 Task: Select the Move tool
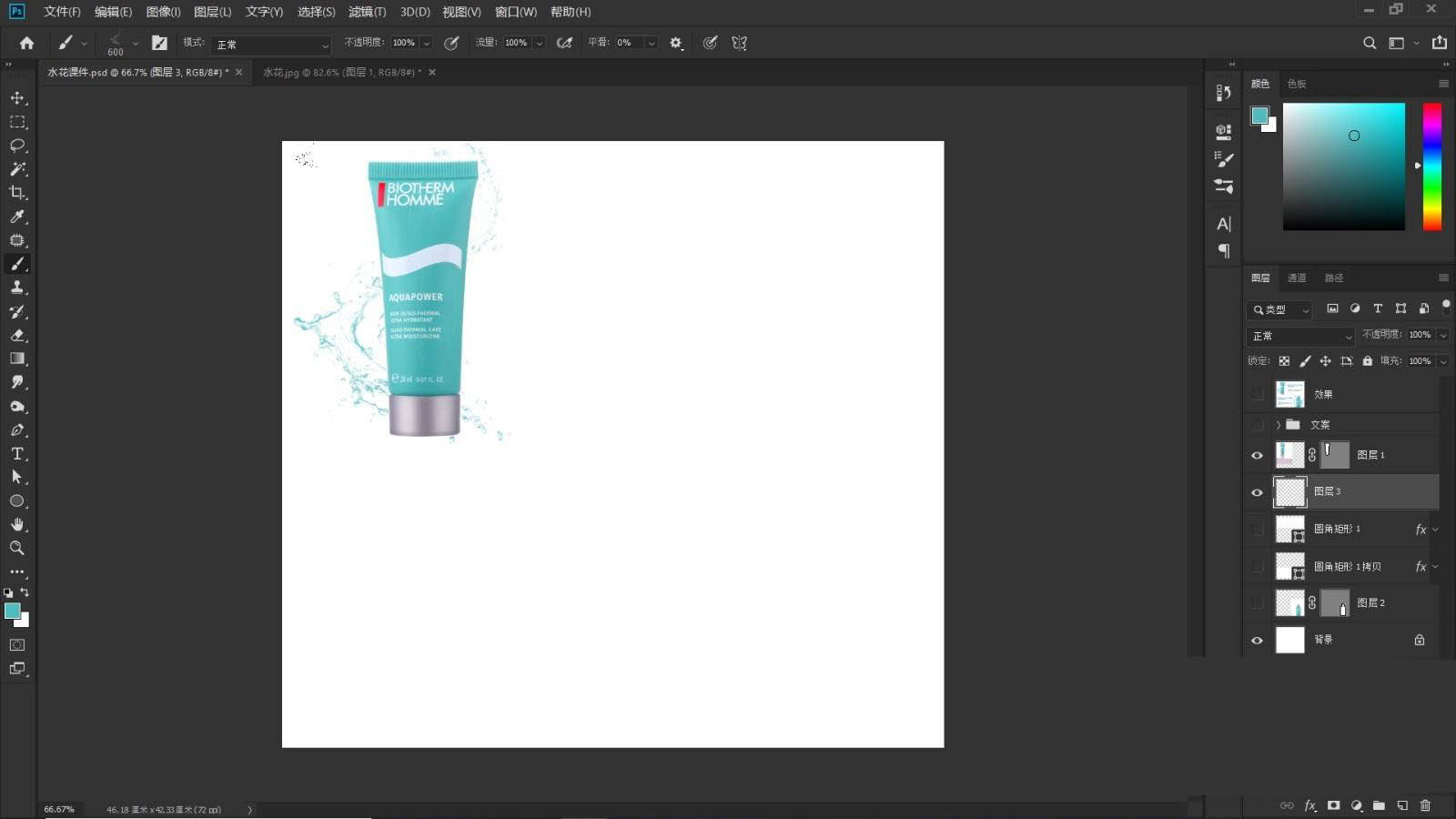pos(17,98)
